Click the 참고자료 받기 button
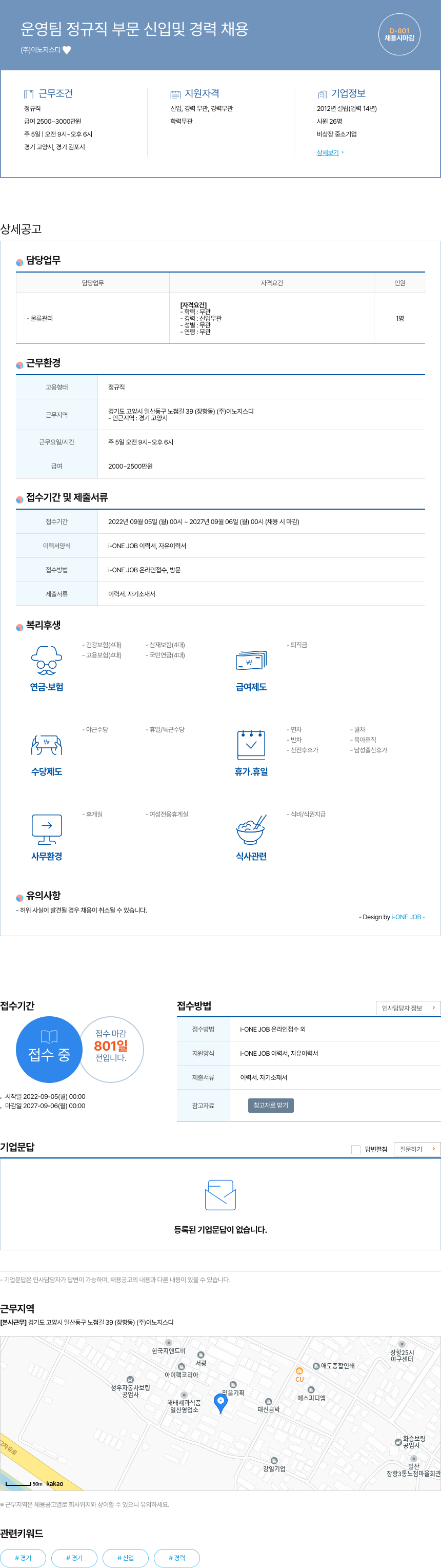441x1568 pixels. (x=271, y=1105)
